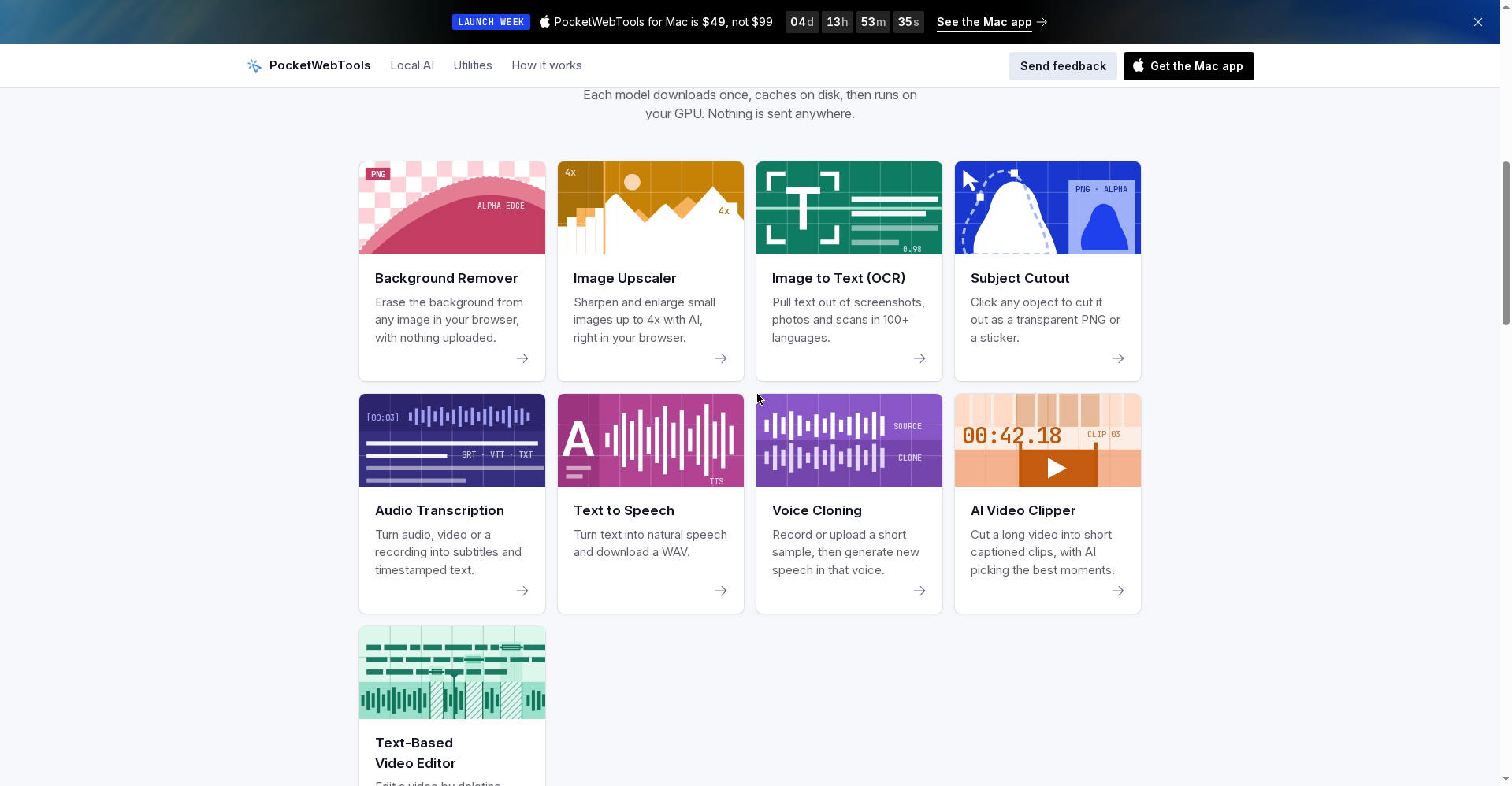Image resolution: width=1512 pixels, height=786 pixels.
Task: Click 'Turn audio, video or a recording' description
Action: pos(448,552)
